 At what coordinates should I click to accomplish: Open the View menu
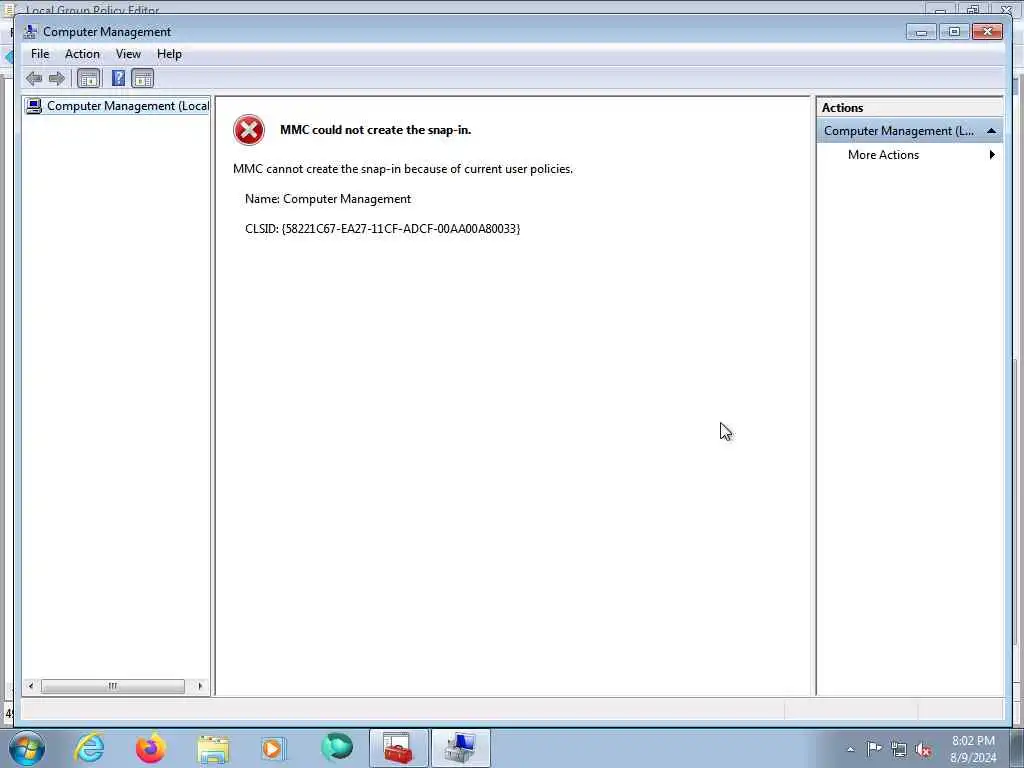tap(128, 54)
